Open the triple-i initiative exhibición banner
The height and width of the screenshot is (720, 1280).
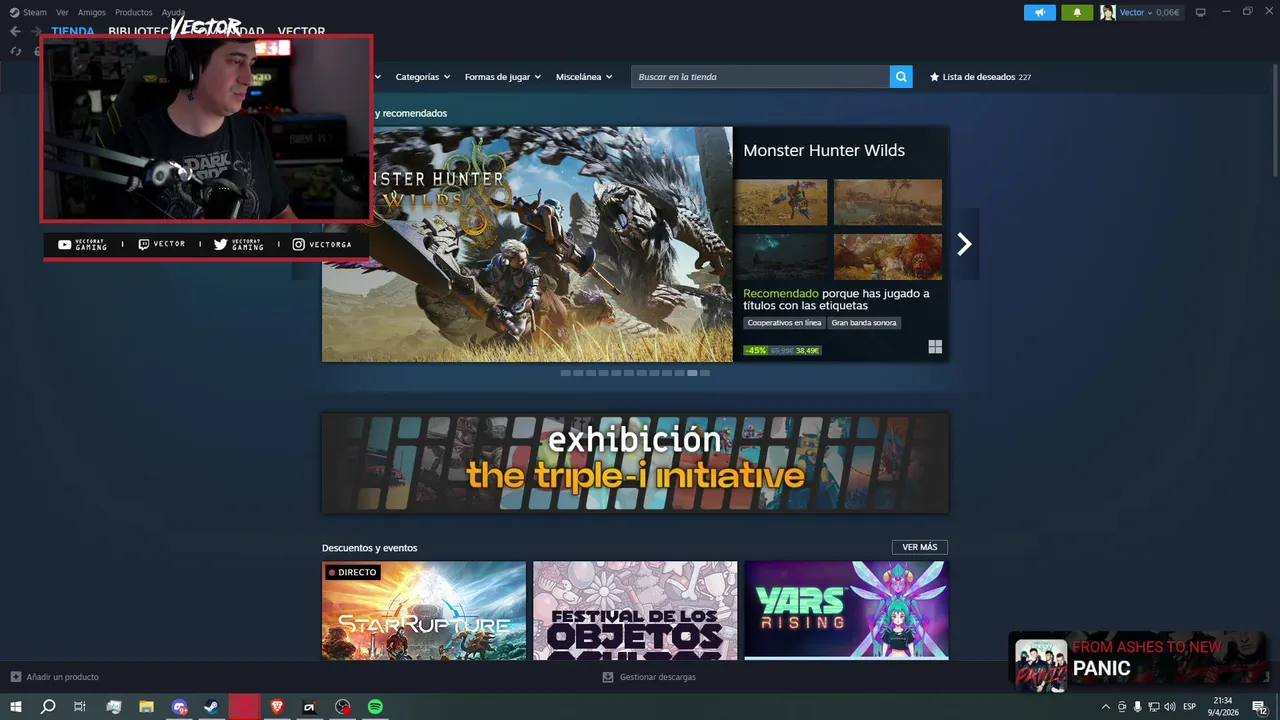pyautogui.click(x=635, y=463)
